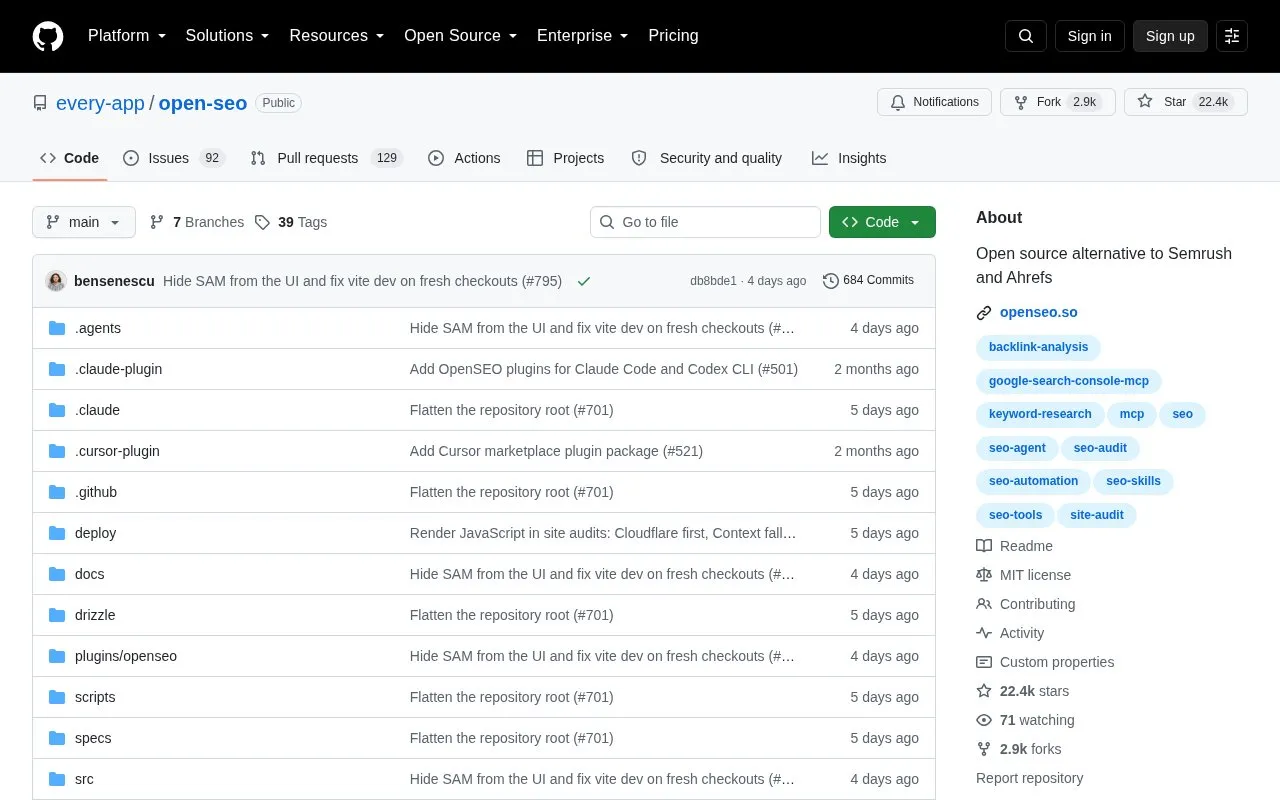
Task: Click the scale icon next to MIT license
Action: tap(984, 575)
